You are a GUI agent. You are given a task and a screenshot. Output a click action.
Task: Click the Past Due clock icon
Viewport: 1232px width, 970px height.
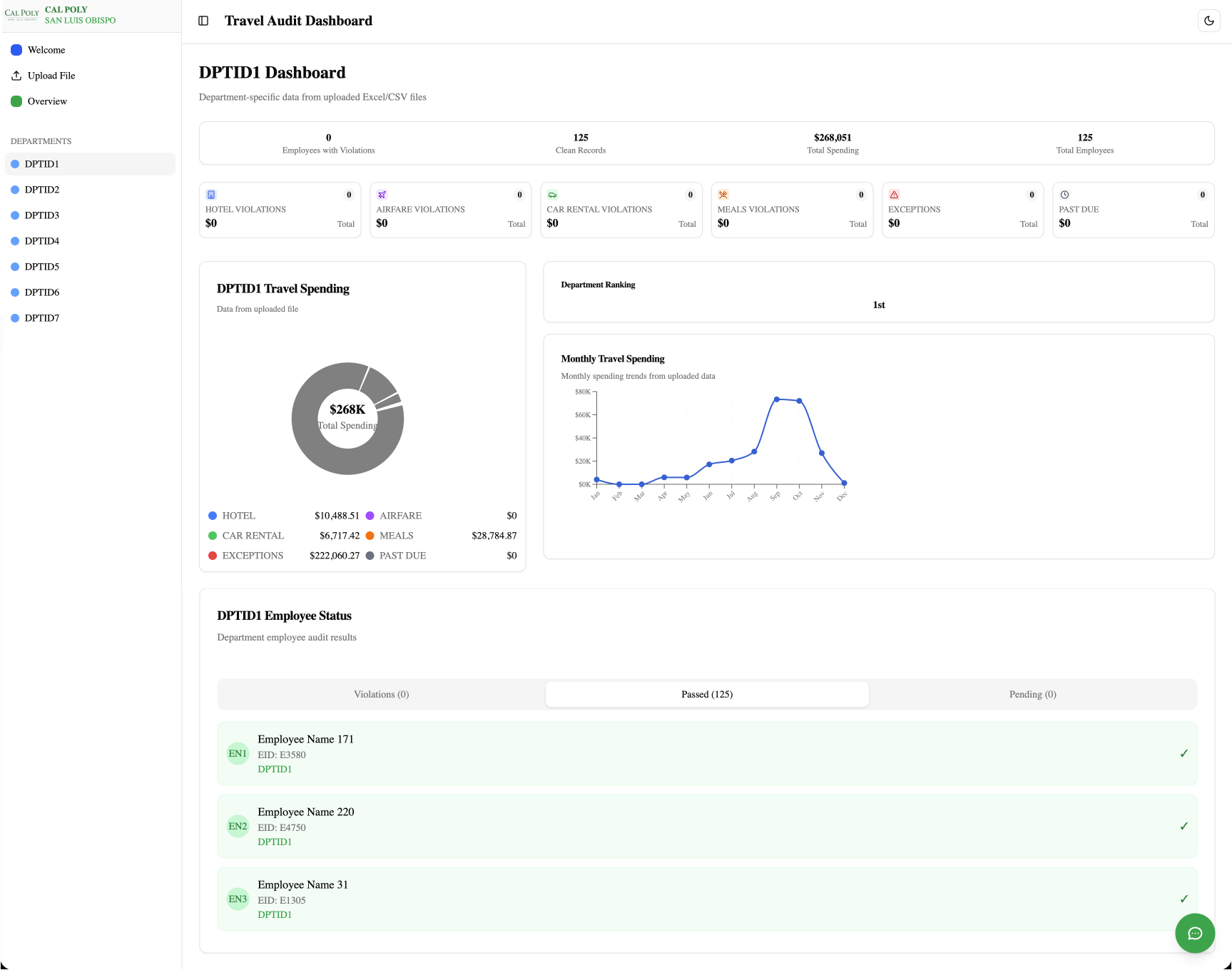pos(1065,194)
